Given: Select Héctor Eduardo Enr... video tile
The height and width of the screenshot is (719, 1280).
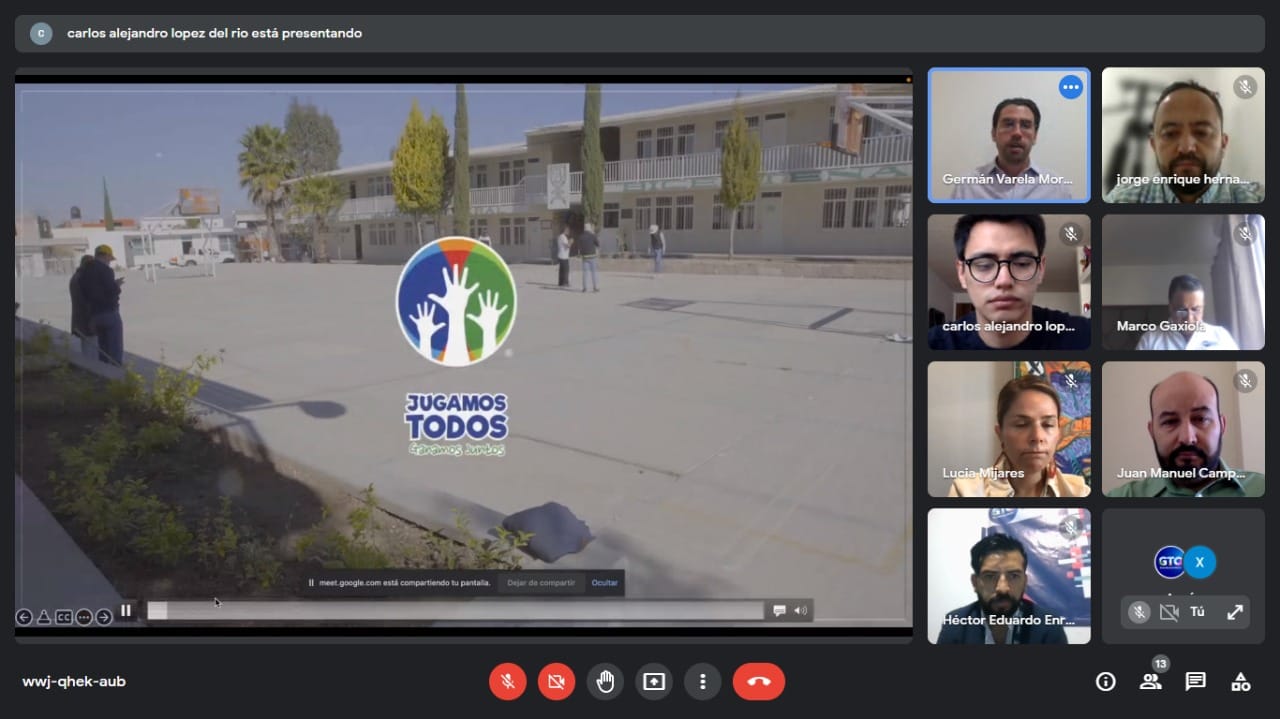Looking at the screenshot, I should pos(1009,576).
